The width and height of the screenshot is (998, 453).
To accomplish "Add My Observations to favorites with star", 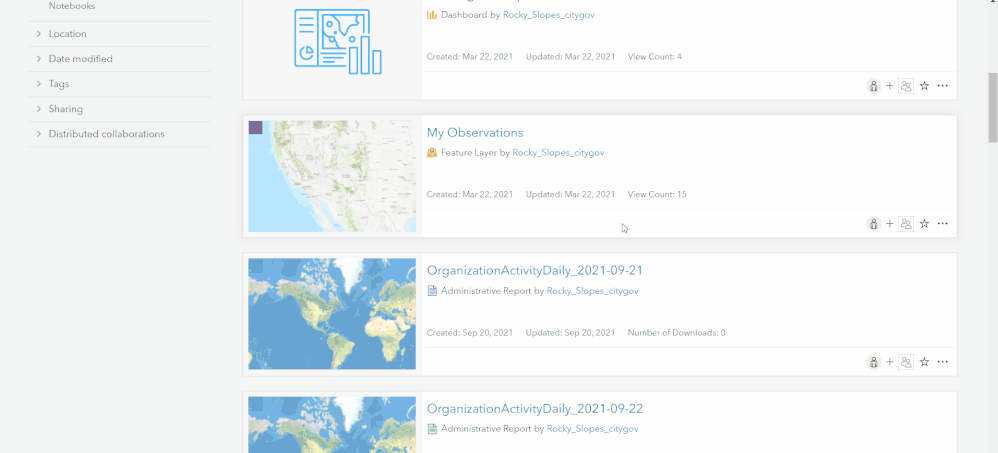I will (925, 224).
